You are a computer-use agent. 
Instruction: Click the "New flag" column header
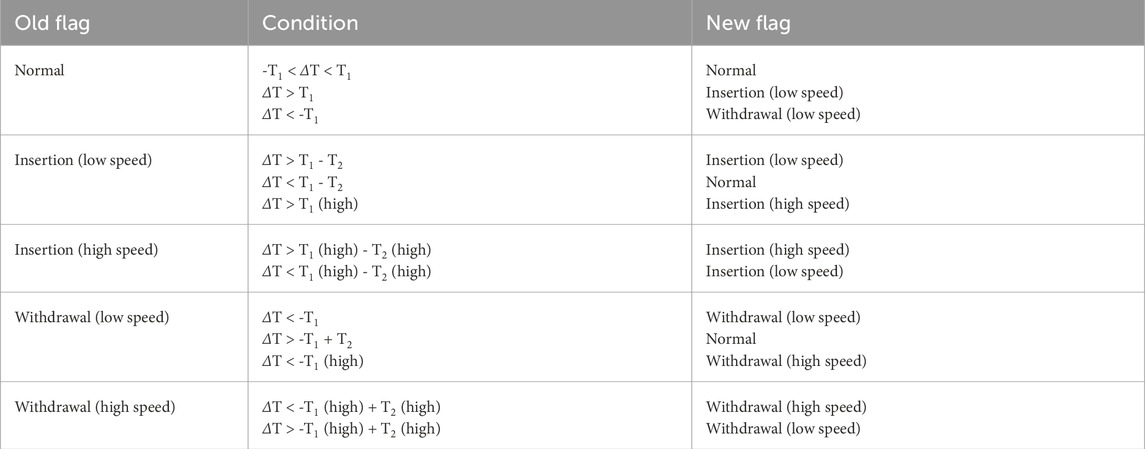(748, 22)
